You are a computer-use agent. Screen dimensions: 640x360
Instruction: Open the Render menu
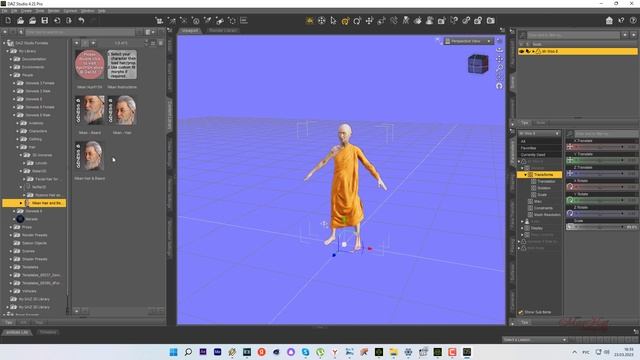click(53, 11)
